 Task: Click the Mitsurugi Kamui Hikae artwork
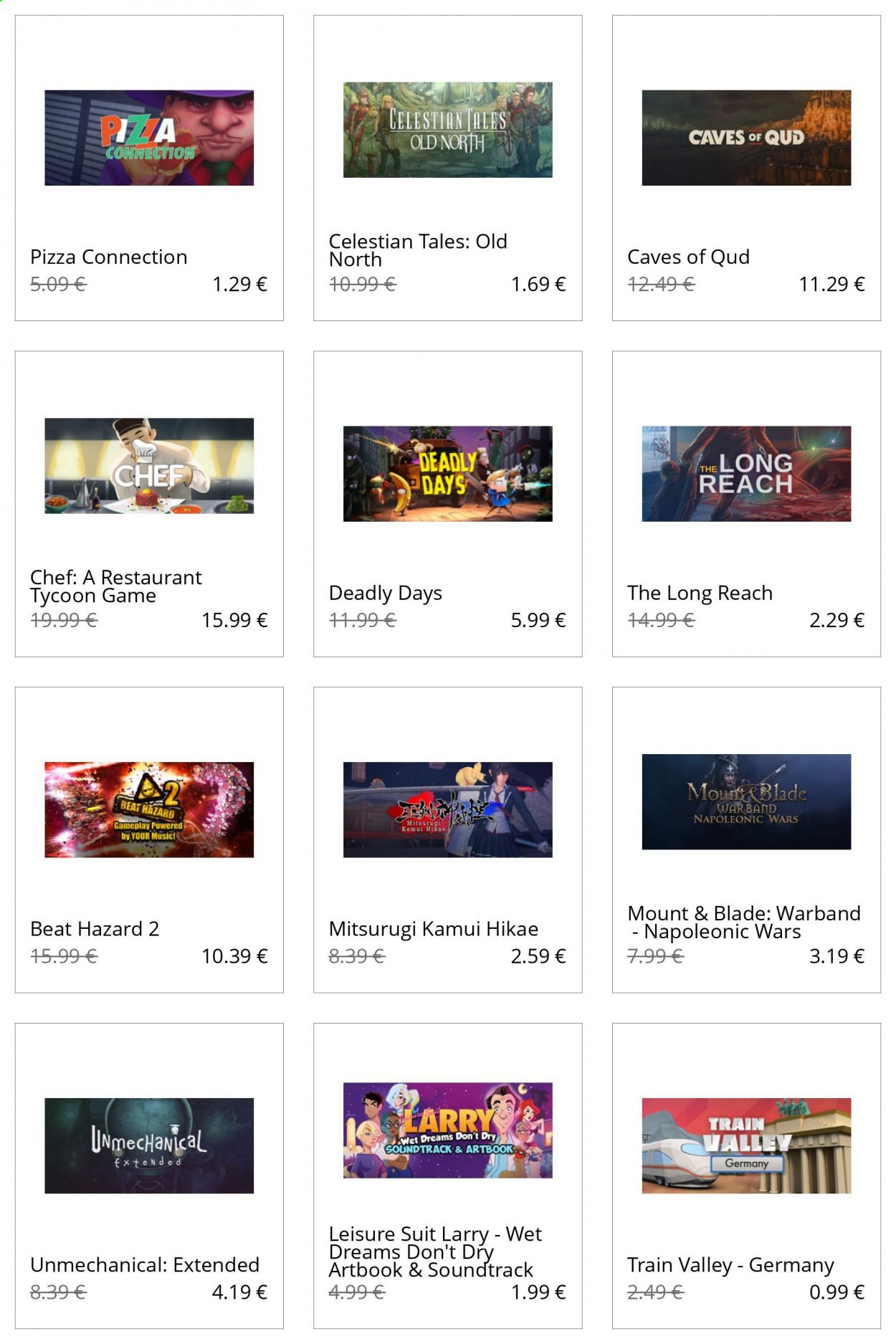point(447,810)
